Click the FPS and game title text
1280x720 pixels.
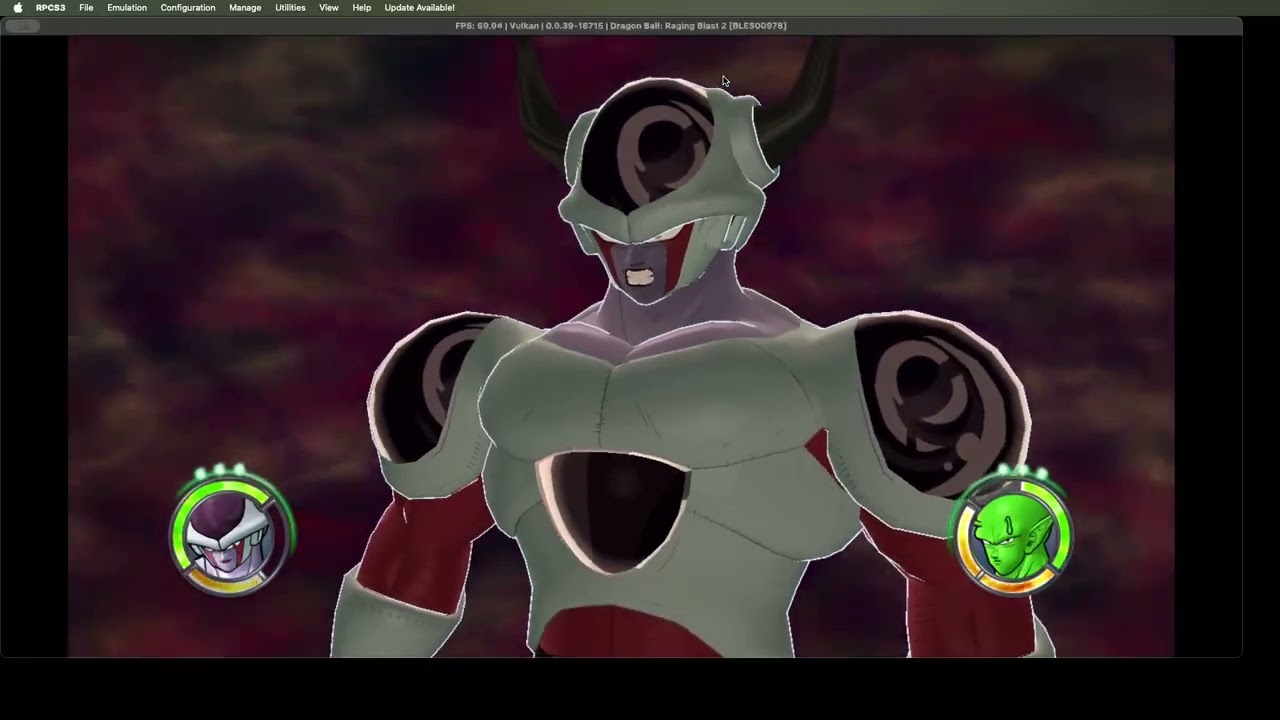620,25
